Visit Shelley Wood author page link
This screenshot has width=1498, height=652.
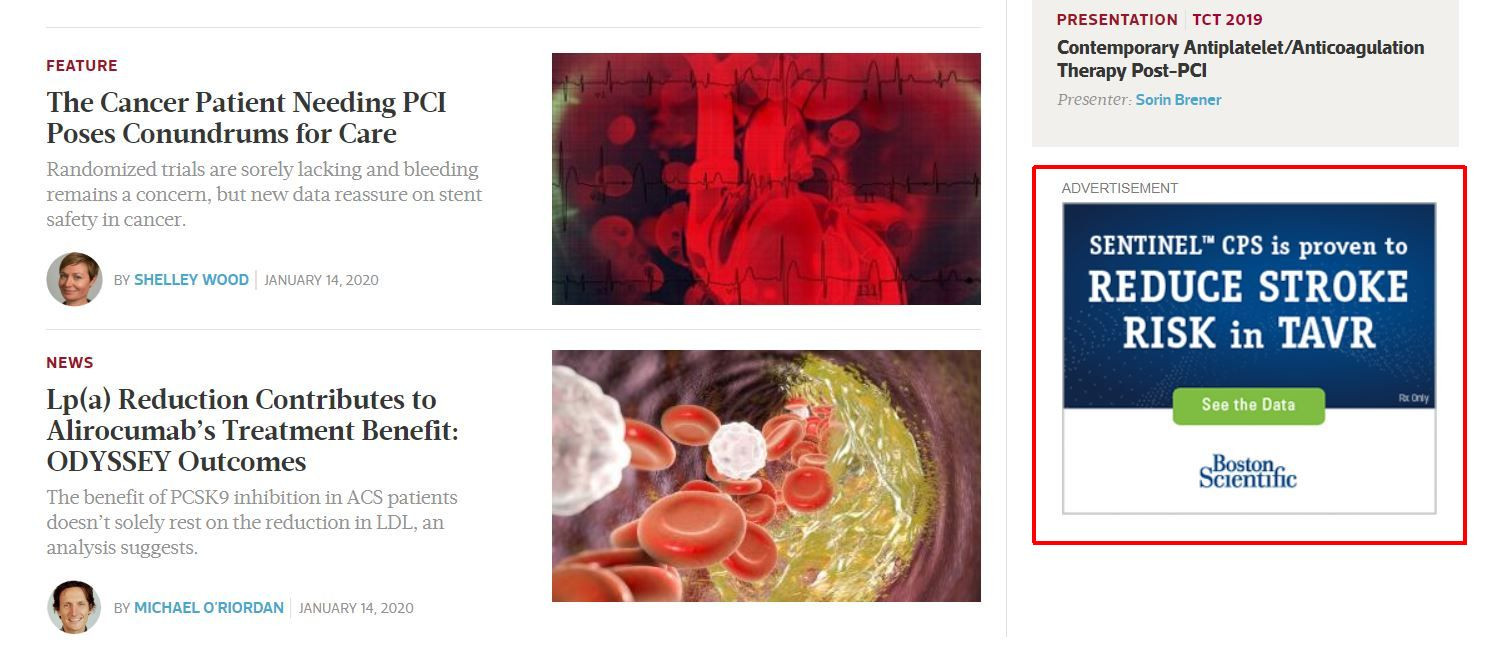coord(191,280)
